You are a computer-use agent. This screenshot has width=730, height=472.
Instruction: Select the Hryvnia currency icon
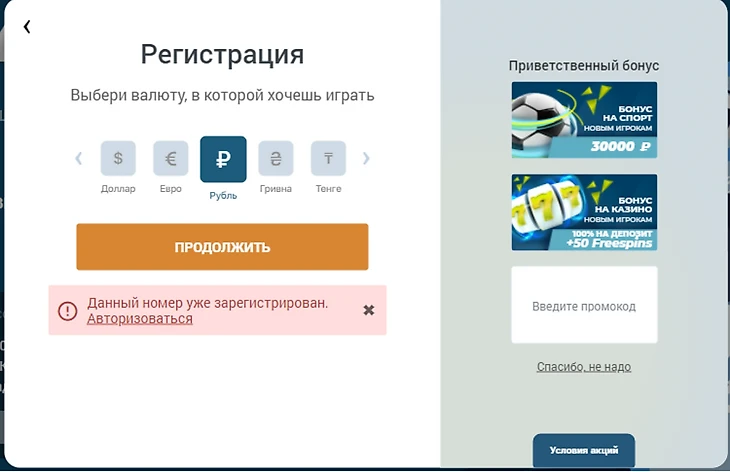(x=276, y=158)
